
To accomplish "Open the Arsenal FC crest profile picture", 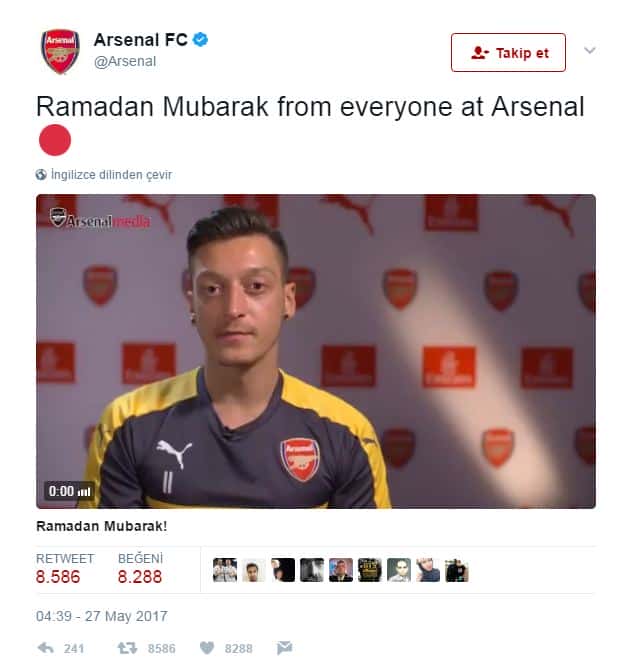I will coord(60,51).
